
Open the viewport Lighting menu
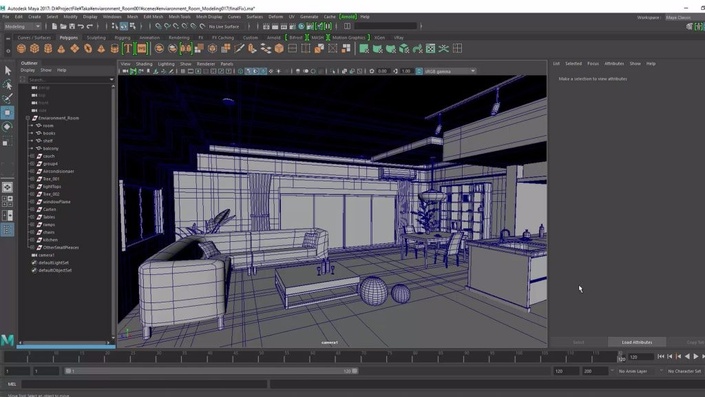click(x=166, y=64)
